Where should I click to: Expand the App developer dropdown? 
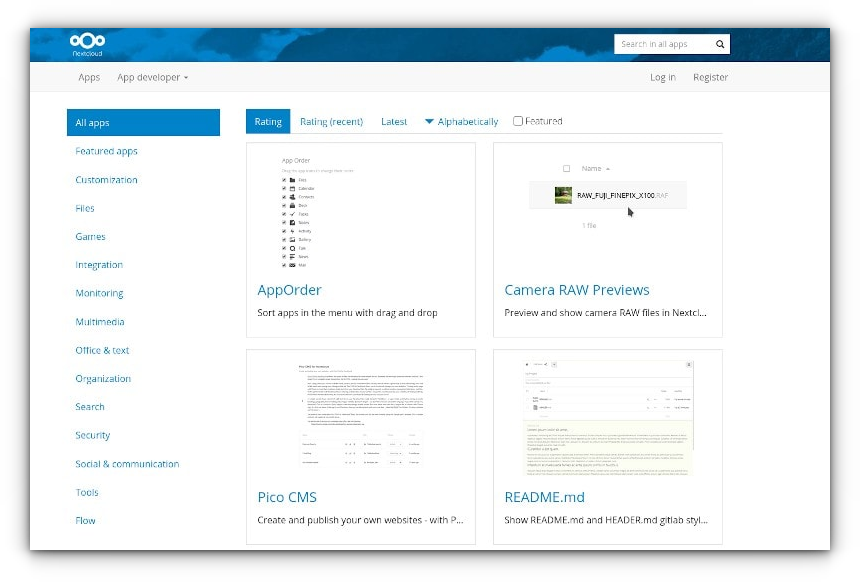(152, 77)
